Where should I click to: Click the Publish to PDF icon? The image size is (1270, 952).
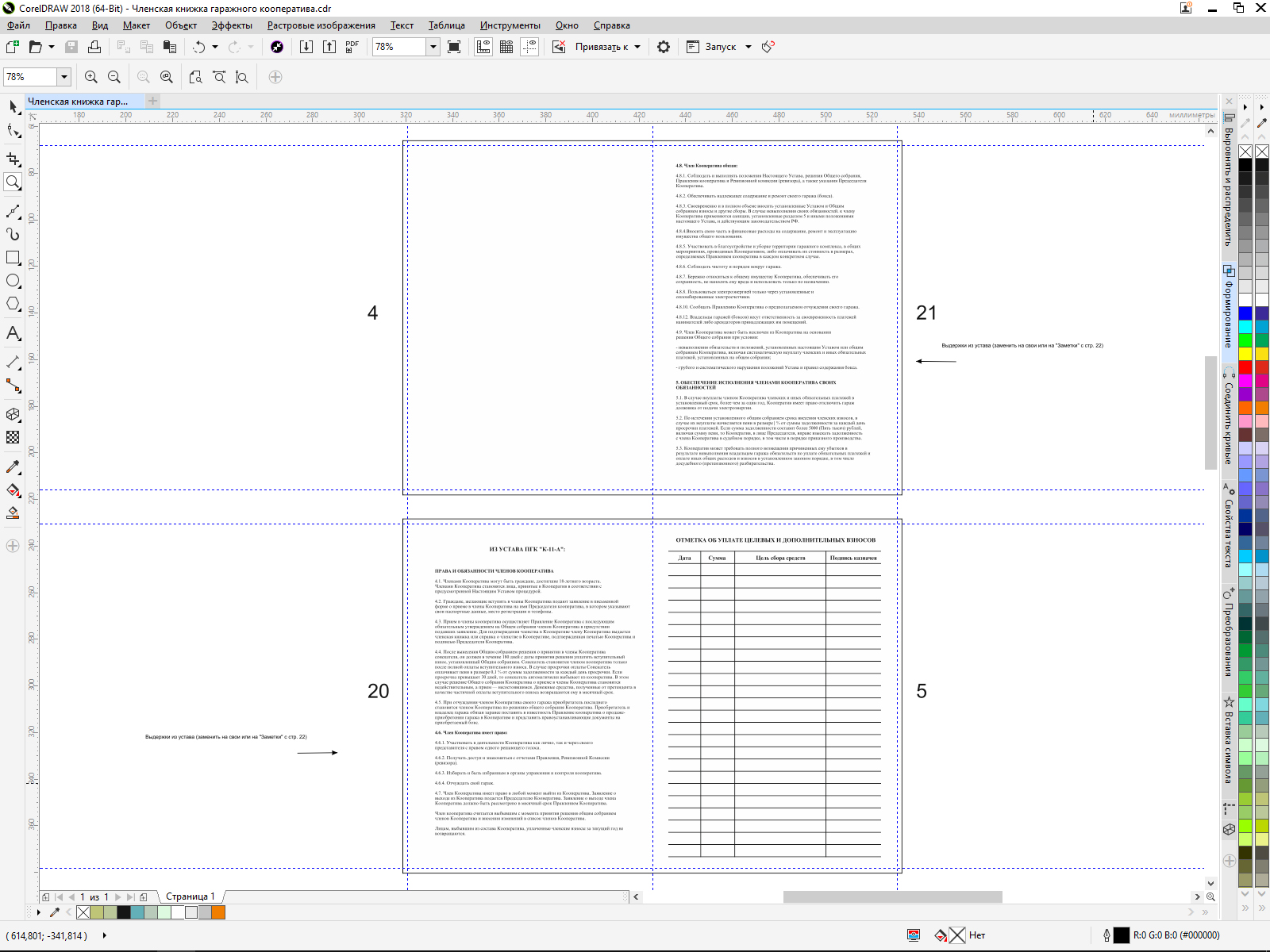pos(352,47)
